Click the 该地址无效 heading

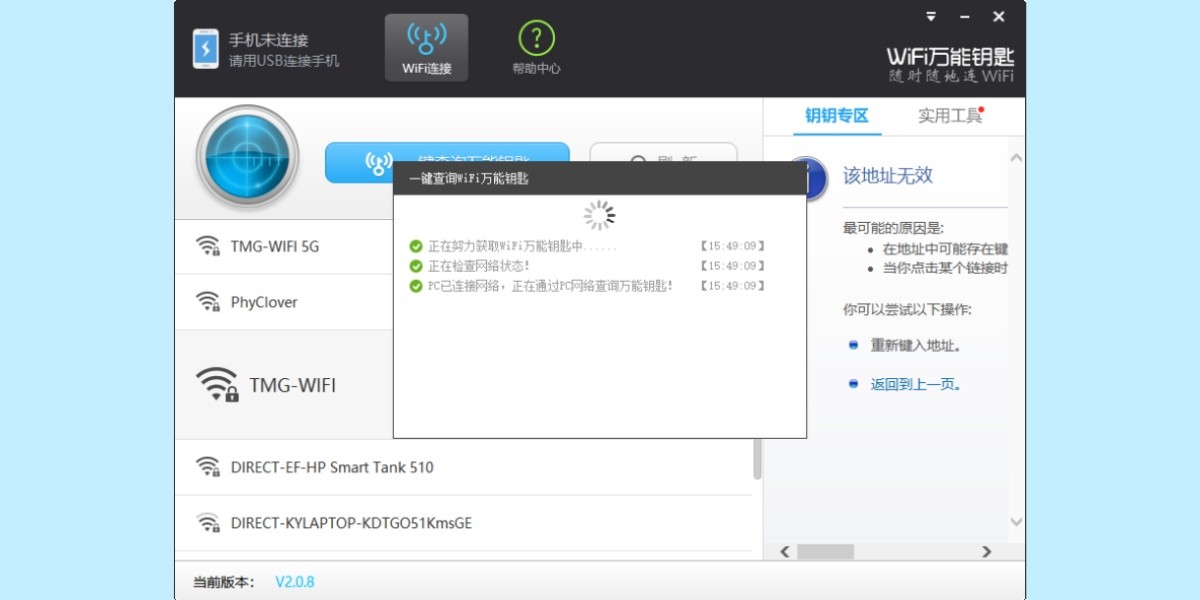click(888, 175)
